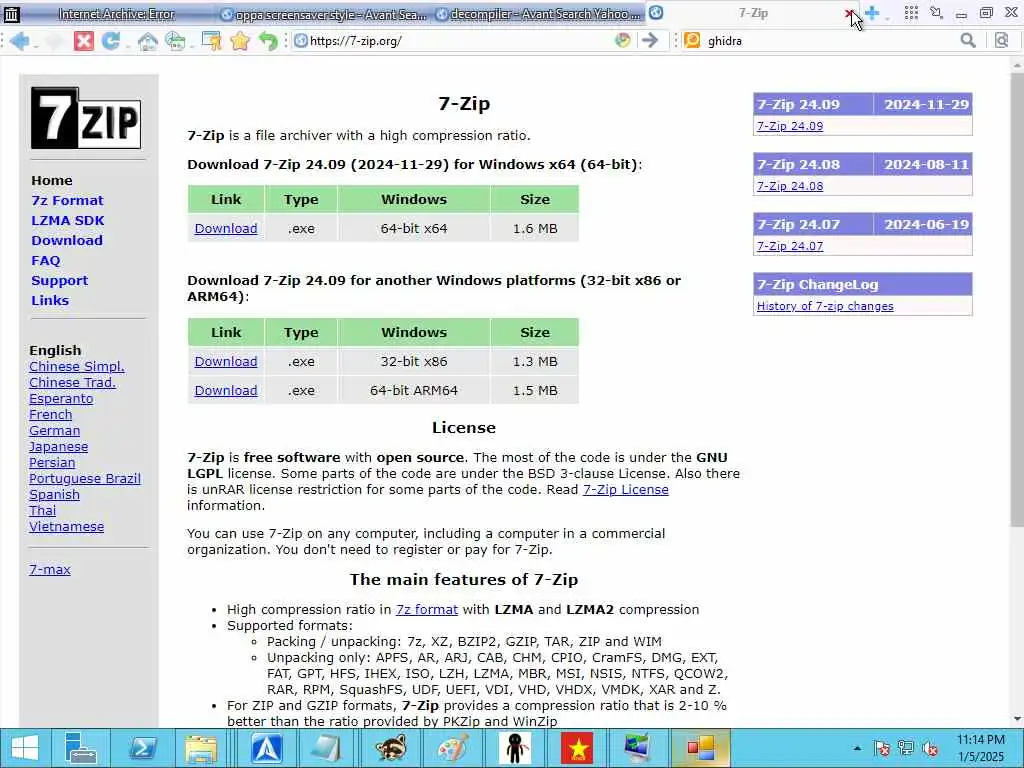This screenshot has height=768, width=1024.
Task: Expand the new tab dropdown arrow
Action: (887, 17)
